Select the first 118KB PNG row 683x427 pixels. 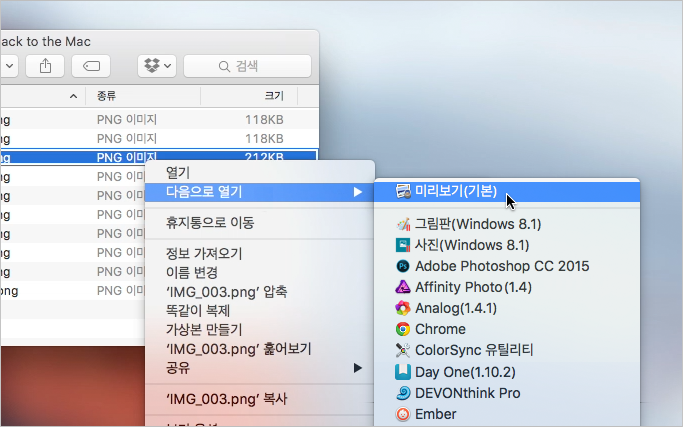pos(159,119)
